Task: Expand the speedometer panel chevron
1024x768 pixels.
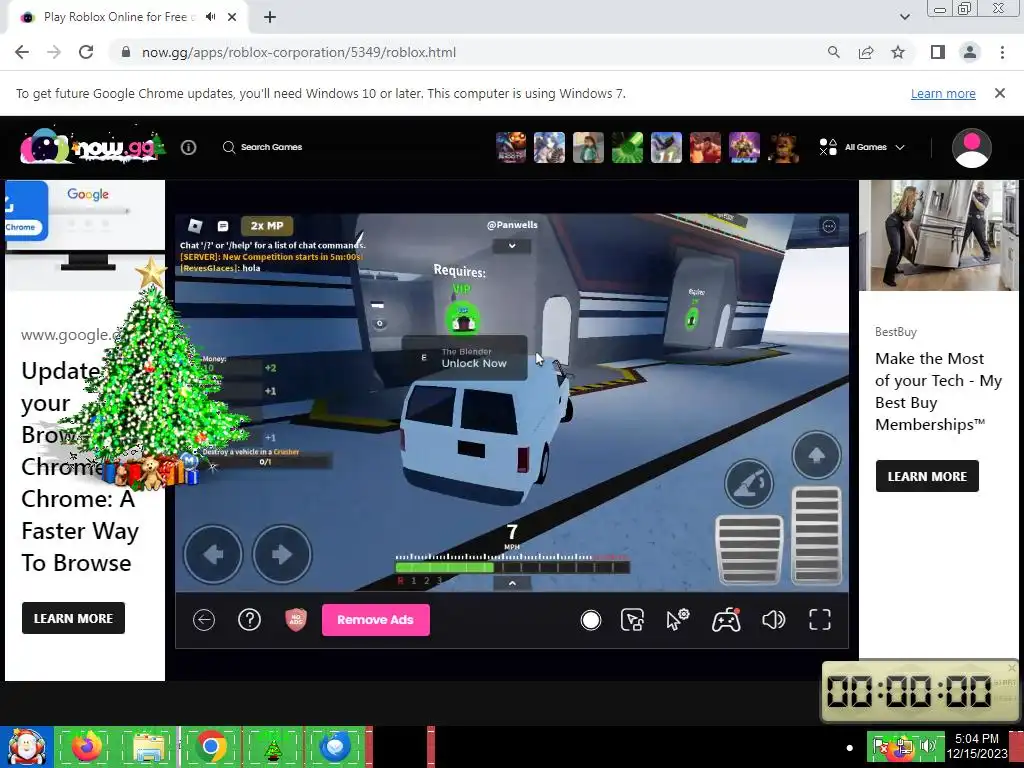Action: (x=512, y=583)
